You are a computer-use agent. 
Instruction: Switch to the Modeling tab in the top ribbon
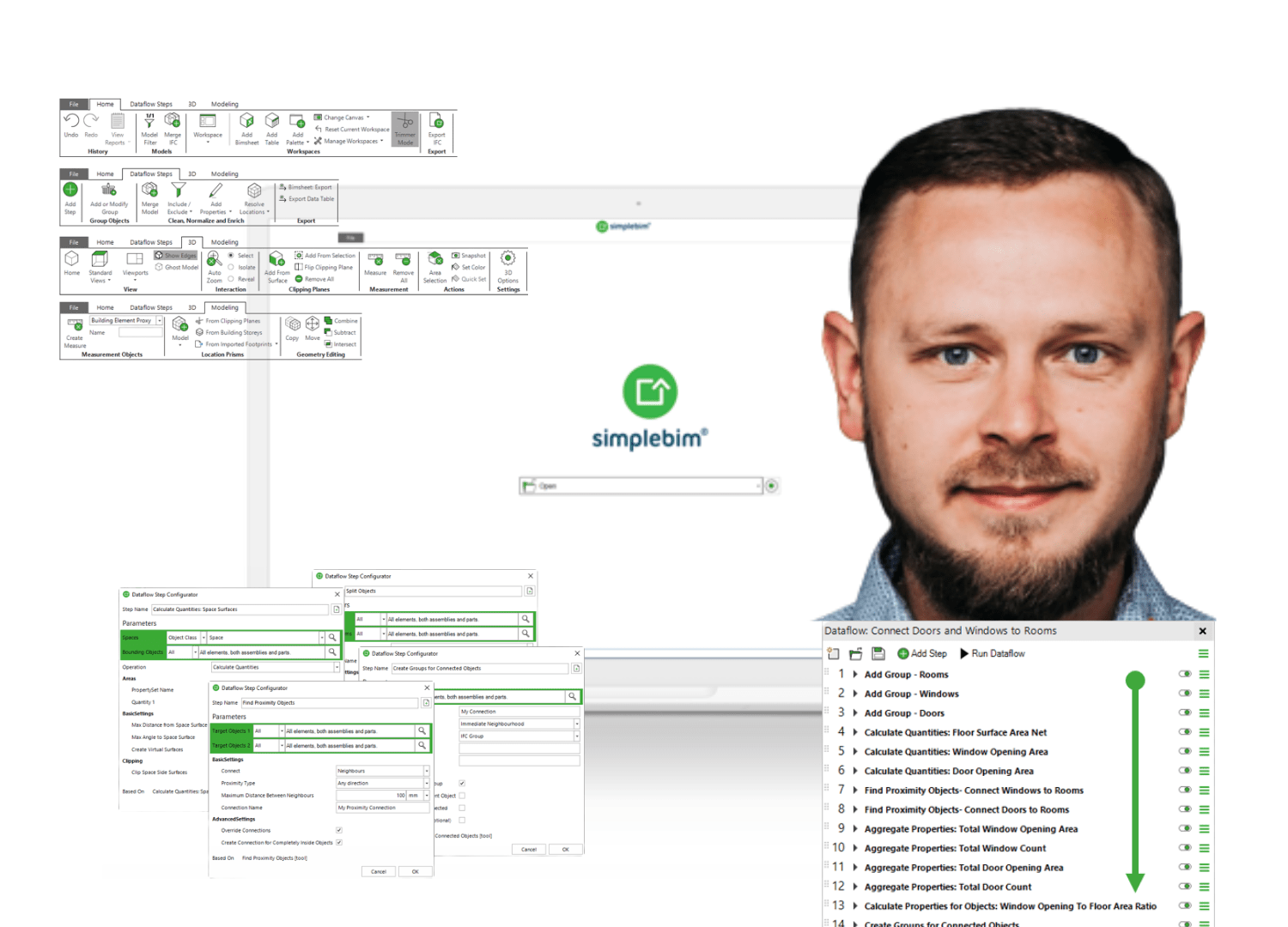click(224, 104)
